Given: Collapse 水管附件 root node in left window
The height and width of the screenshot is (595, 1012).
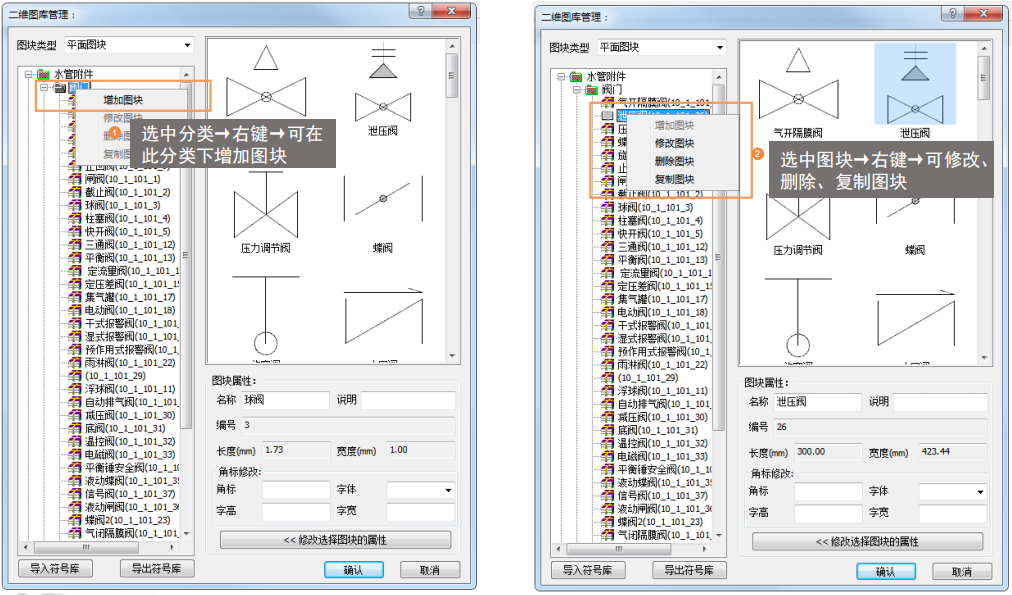Looking at the screenshot, I should pyautogui.click(x=28, y=74).
